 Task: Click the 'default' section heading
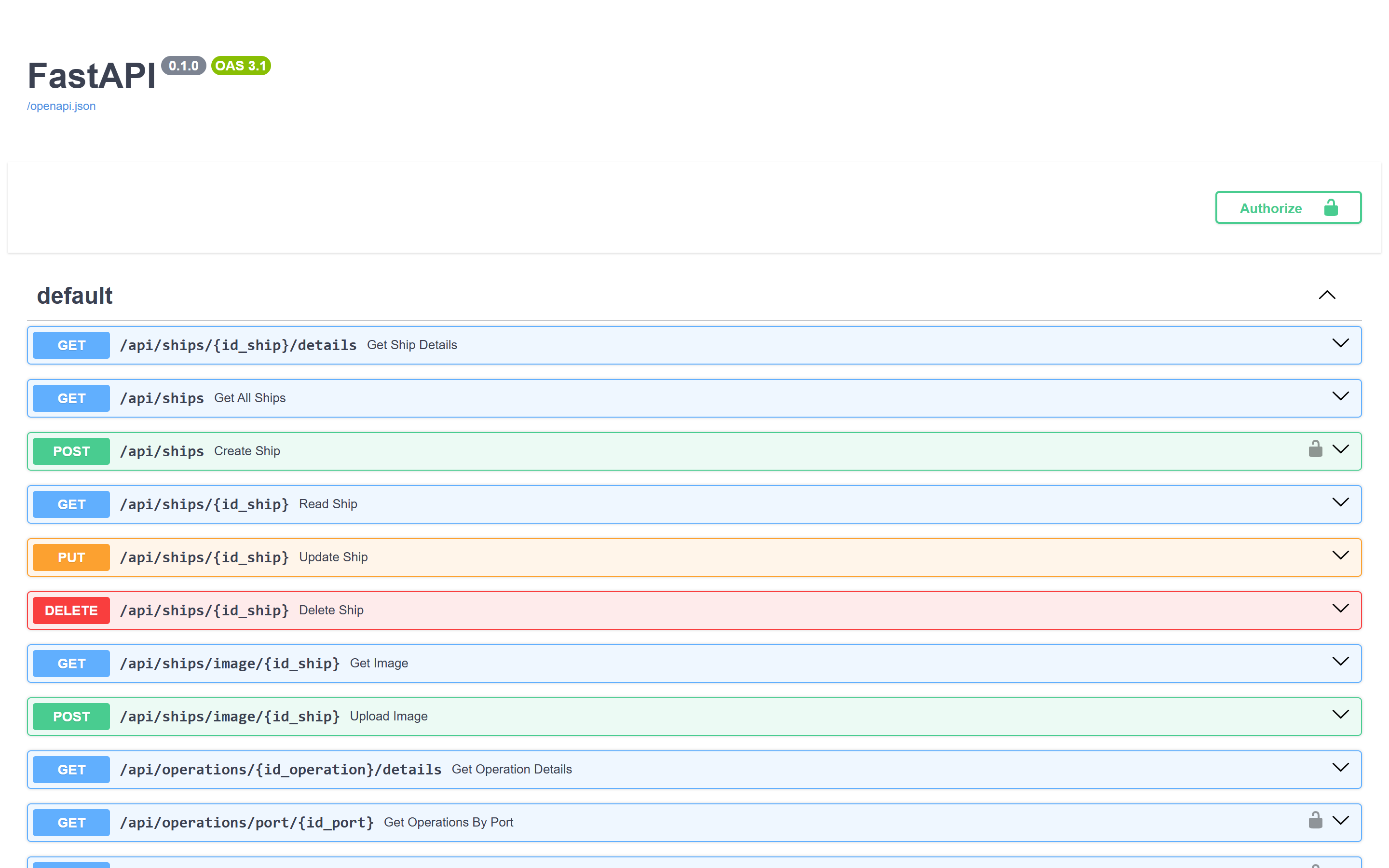point(75,296)
